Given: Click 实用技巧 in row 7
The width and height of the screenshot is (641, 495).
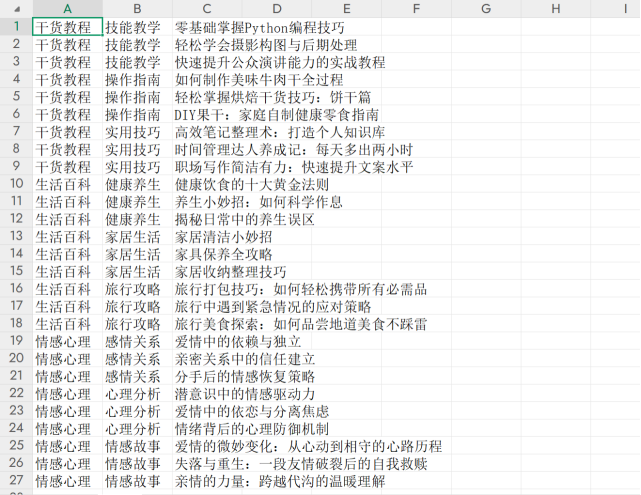Looking at the screenshot, I should (x=133, y=132).
